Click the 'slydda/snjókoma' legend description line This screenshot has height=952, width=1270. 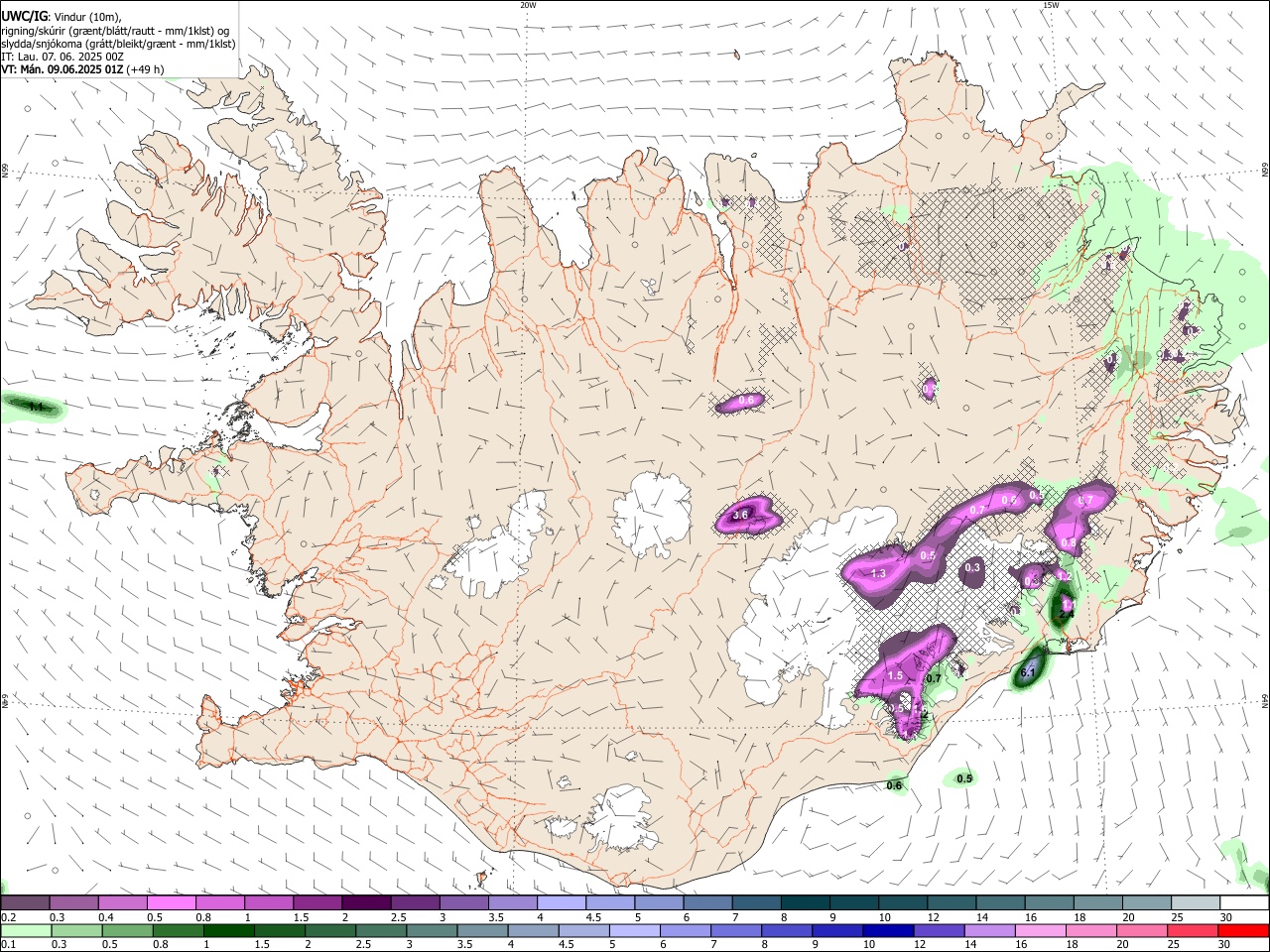(118, 44)
